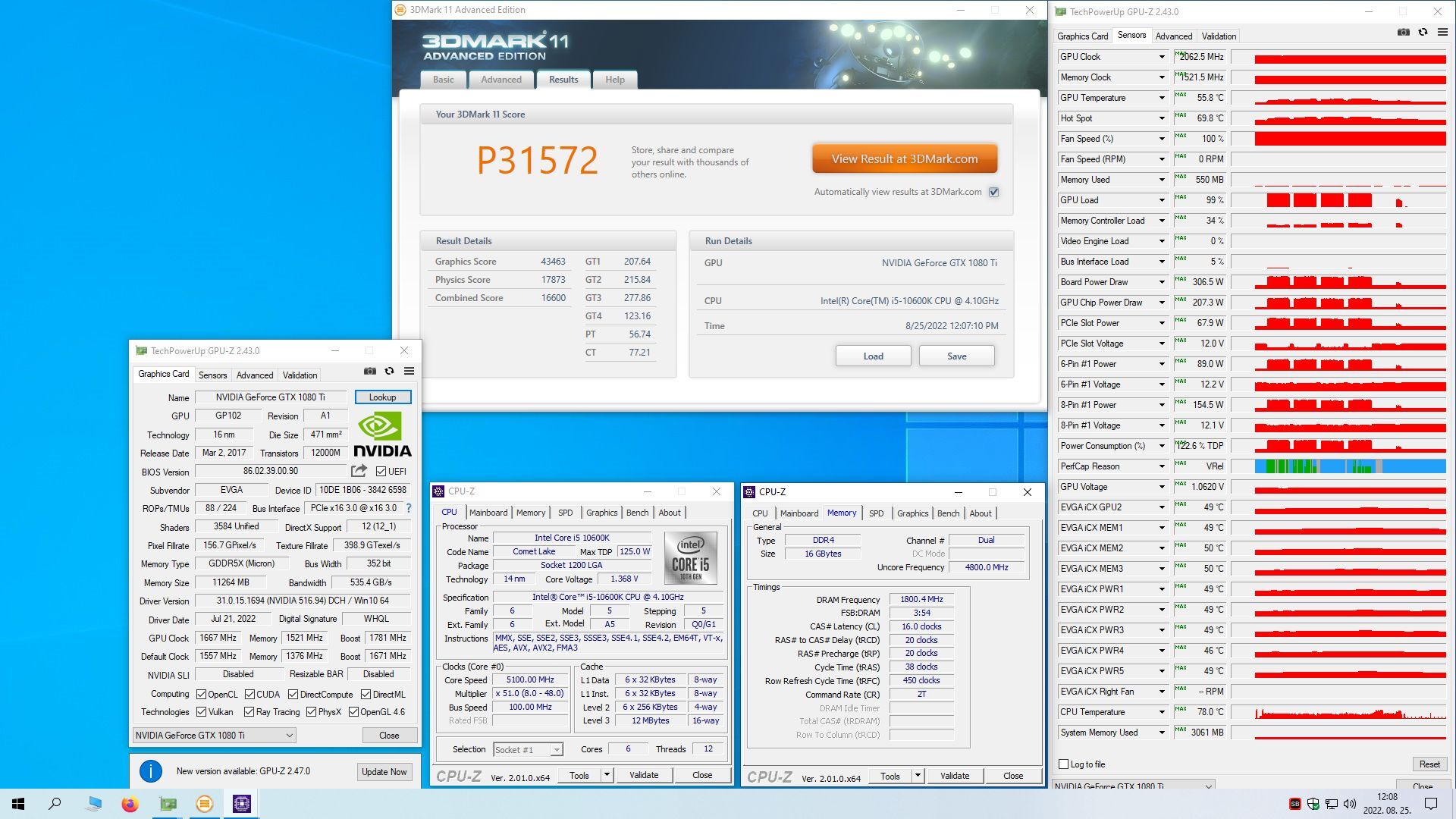Screen dimensions: 1456x819
Task: Click the red SB tray icon
Action: pos(1294,804)
